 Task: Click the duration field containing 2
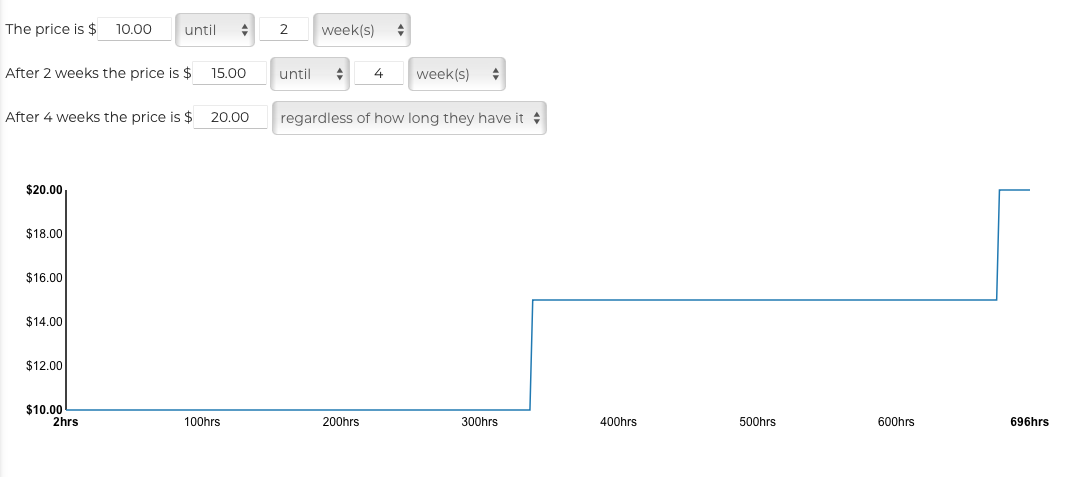click(x=284, y=30)
